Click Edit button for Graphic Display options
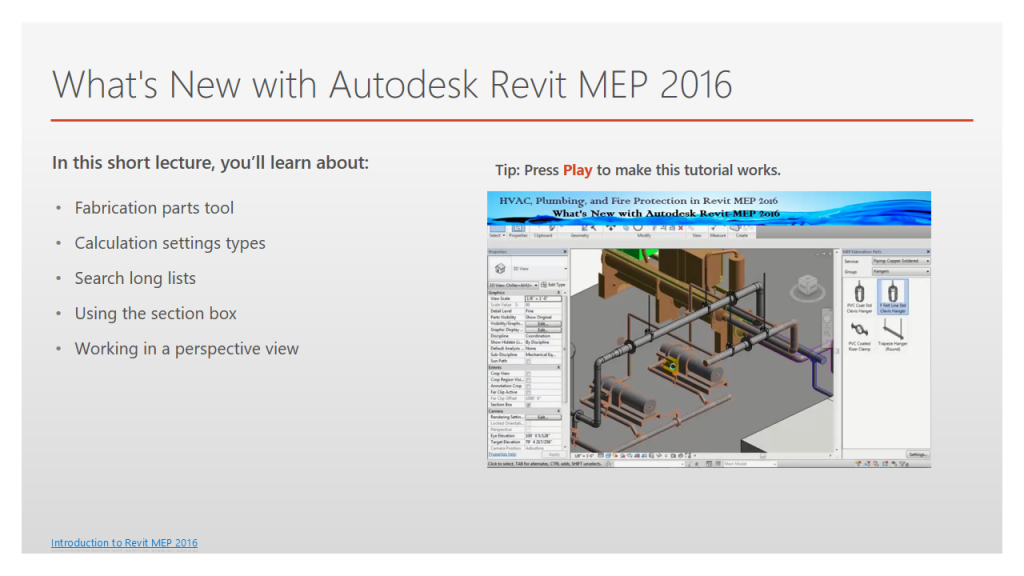Image resolution: width=1024 pixels, height=576 pixels. 543,330
